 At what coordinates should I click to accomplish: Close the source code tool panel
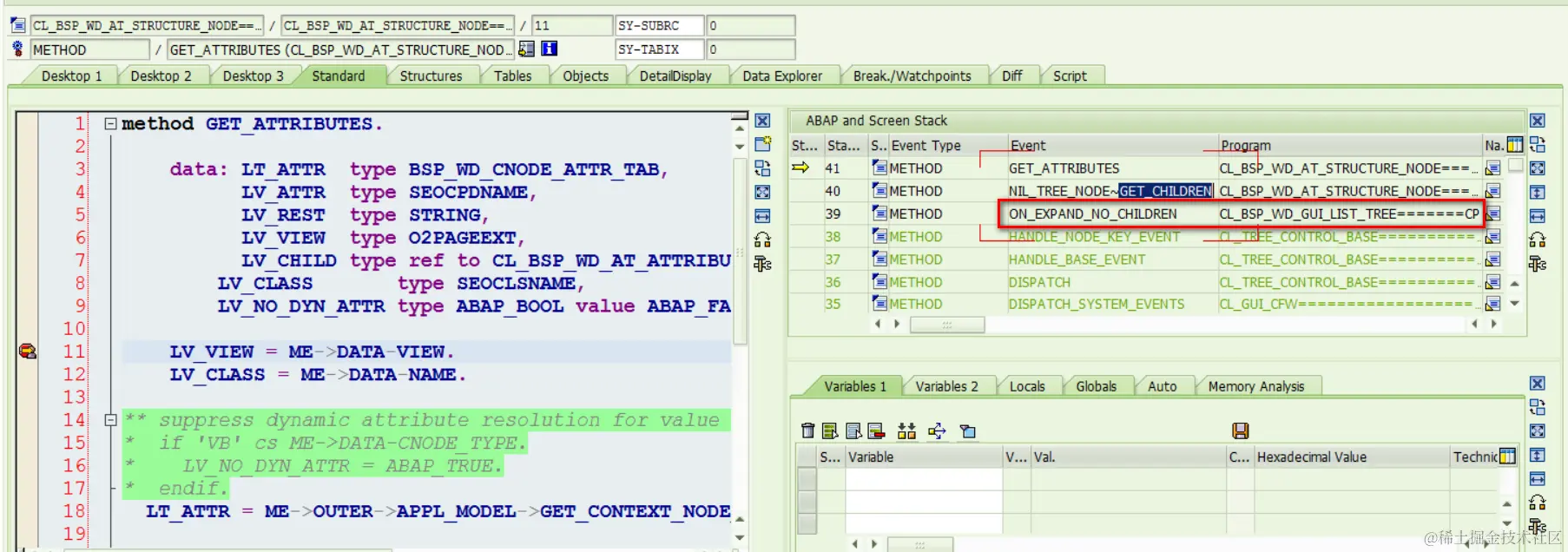coord(762,121)
